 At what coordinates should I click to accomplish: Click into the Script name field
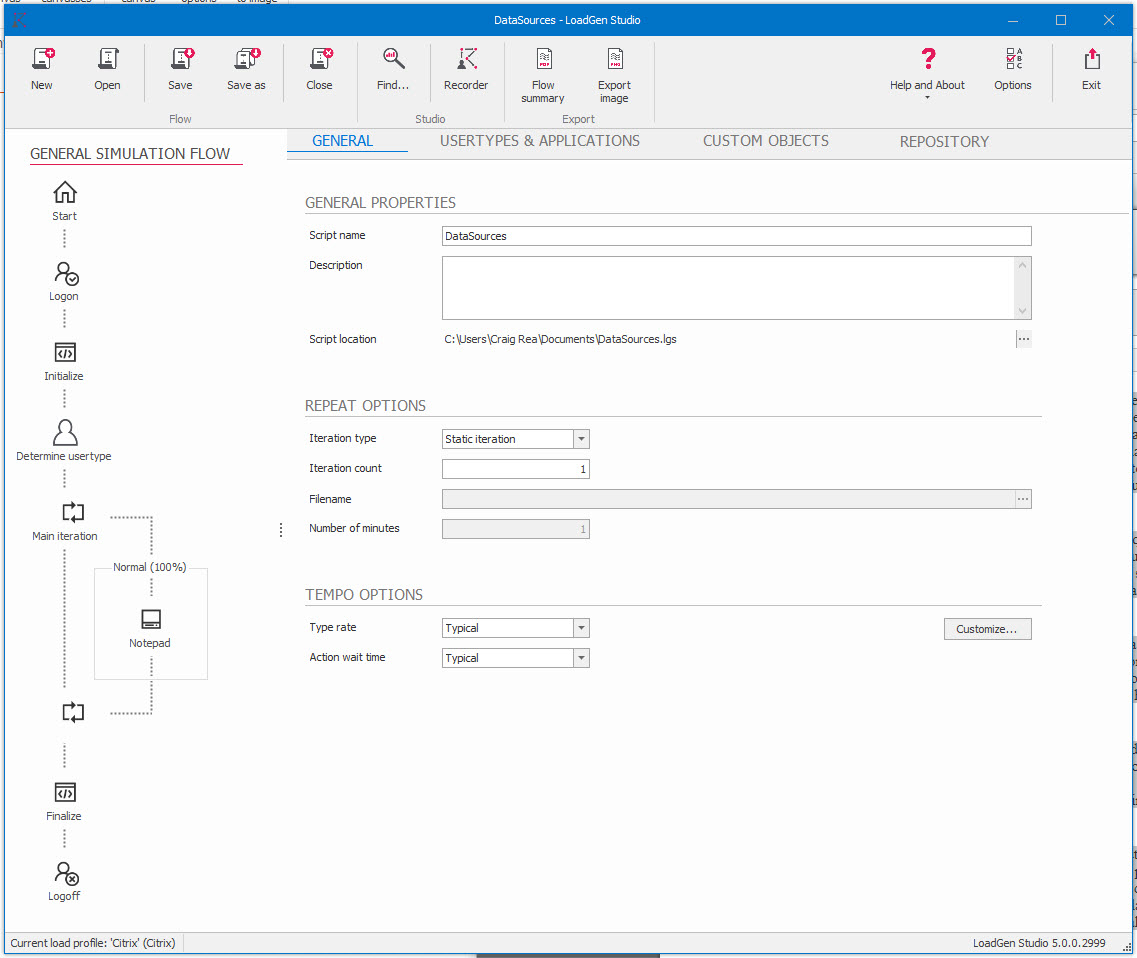[x=737, y=236]
